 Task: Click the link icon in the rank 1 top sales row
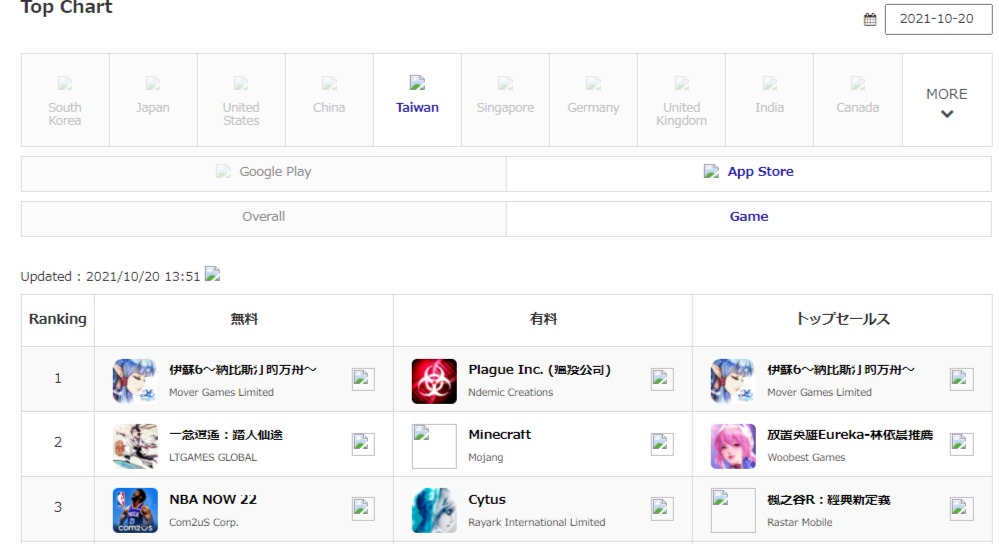961,378
